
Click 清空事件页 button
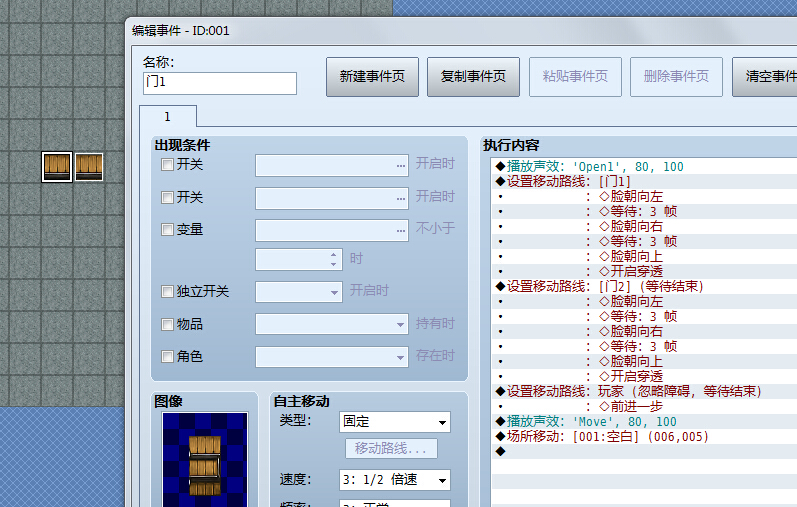[x=764, y=77]
